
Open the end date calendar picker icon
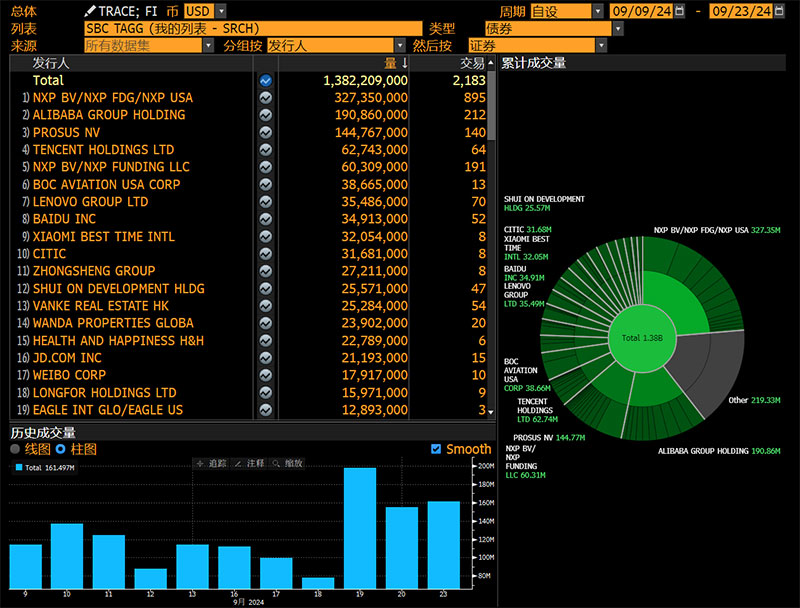pyautogui.click(x=780, y=11)
